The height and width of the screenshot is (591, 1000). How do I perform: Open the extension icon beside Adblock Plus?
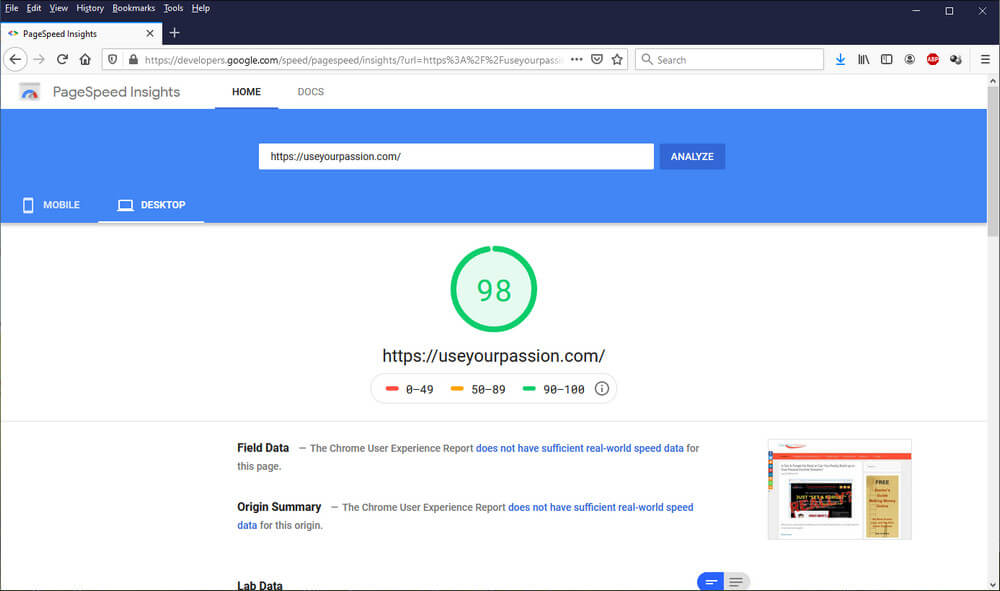tap(955, 59)
